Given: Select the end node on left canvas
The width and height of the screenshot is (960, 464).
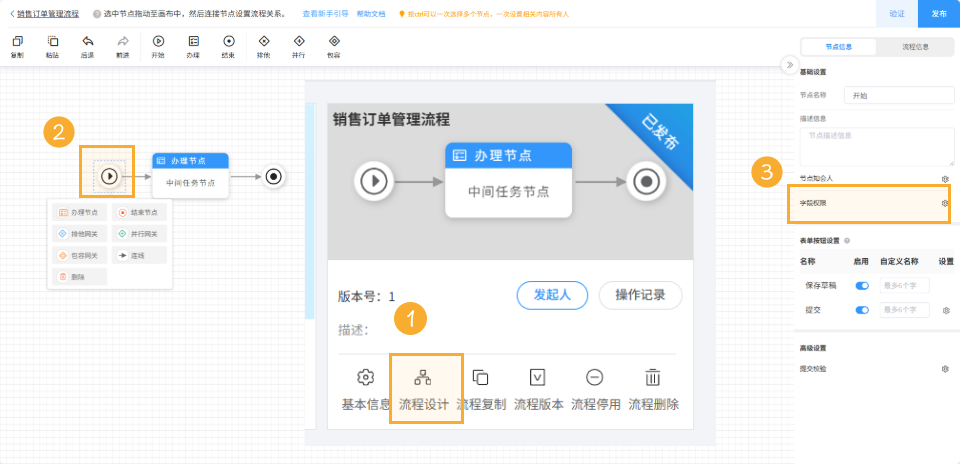Looking at the screenshot, I should tap(274, 176).
